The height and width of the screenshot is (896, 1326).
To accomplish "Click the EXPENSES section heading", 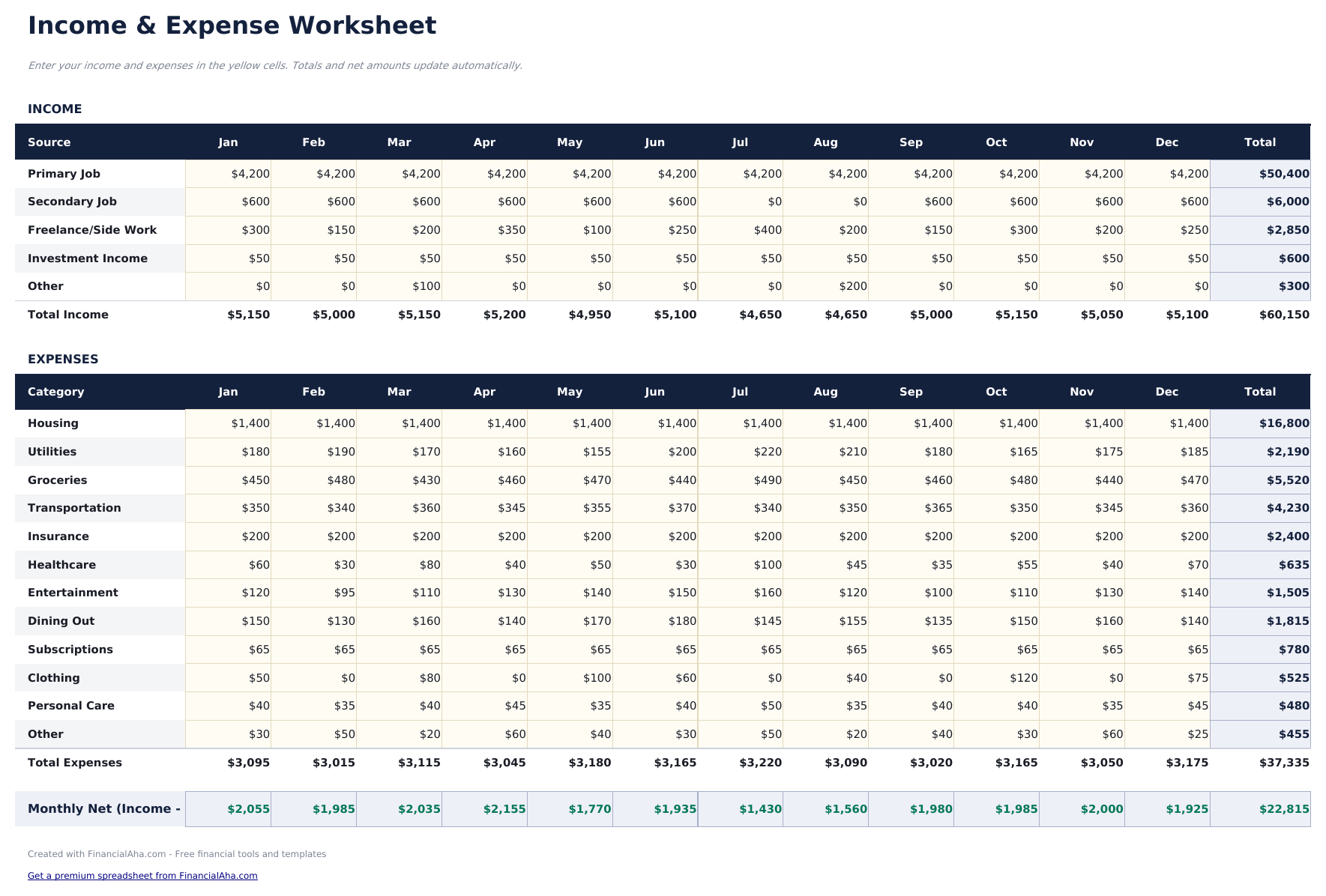I will pyautogui.click(x=62, y=359).
